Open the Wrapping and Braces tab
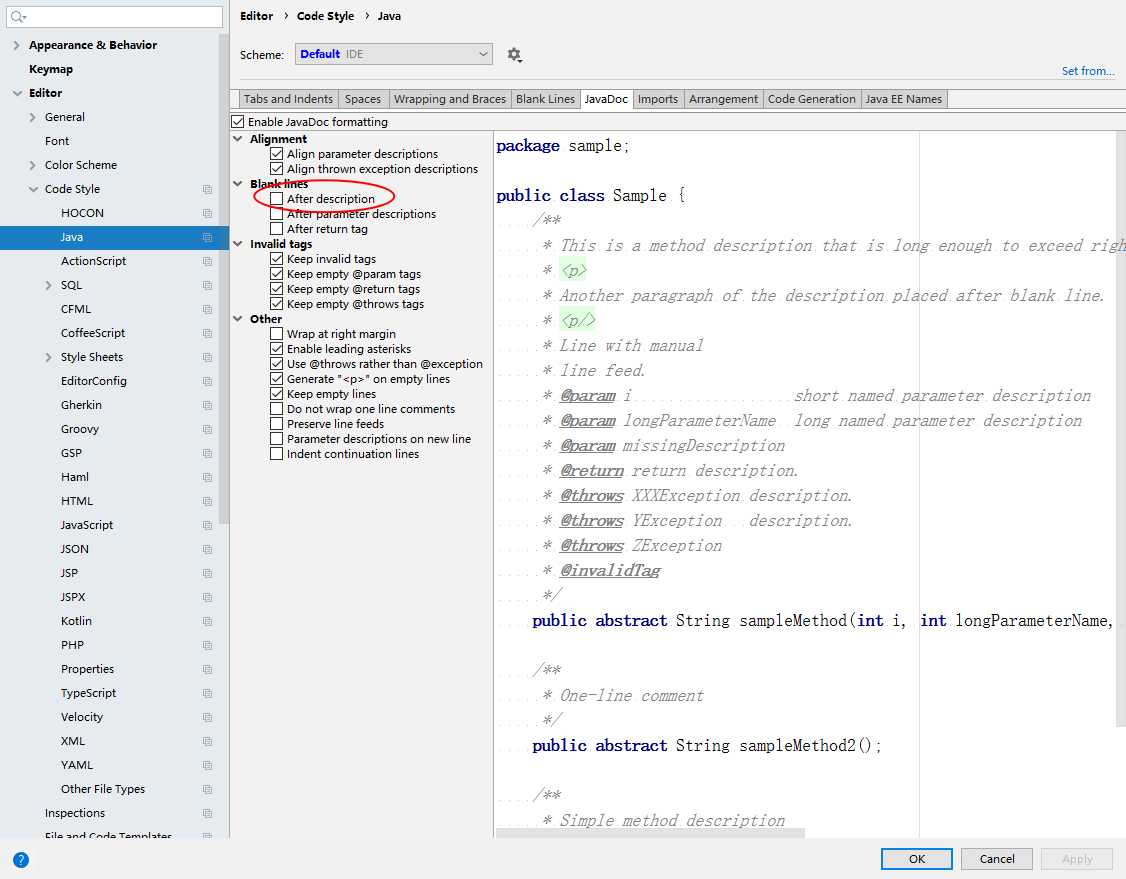Image resolution: width=1126 pixels, height=879 pixels. point(450,99)
